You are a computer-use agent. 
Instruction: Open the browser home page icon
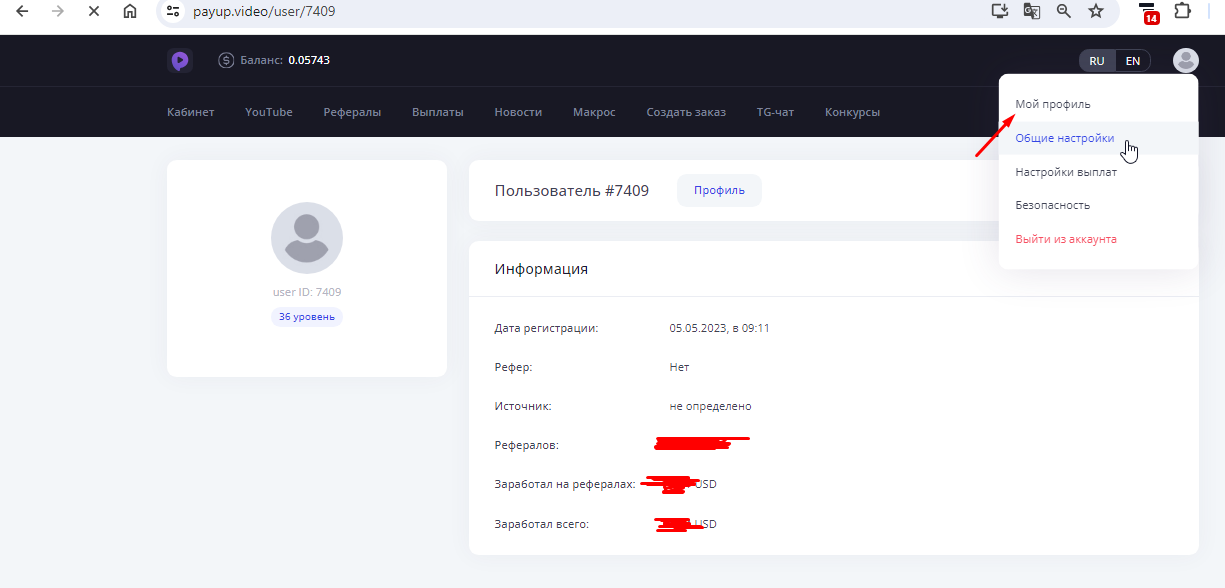[x=129, y=11]
